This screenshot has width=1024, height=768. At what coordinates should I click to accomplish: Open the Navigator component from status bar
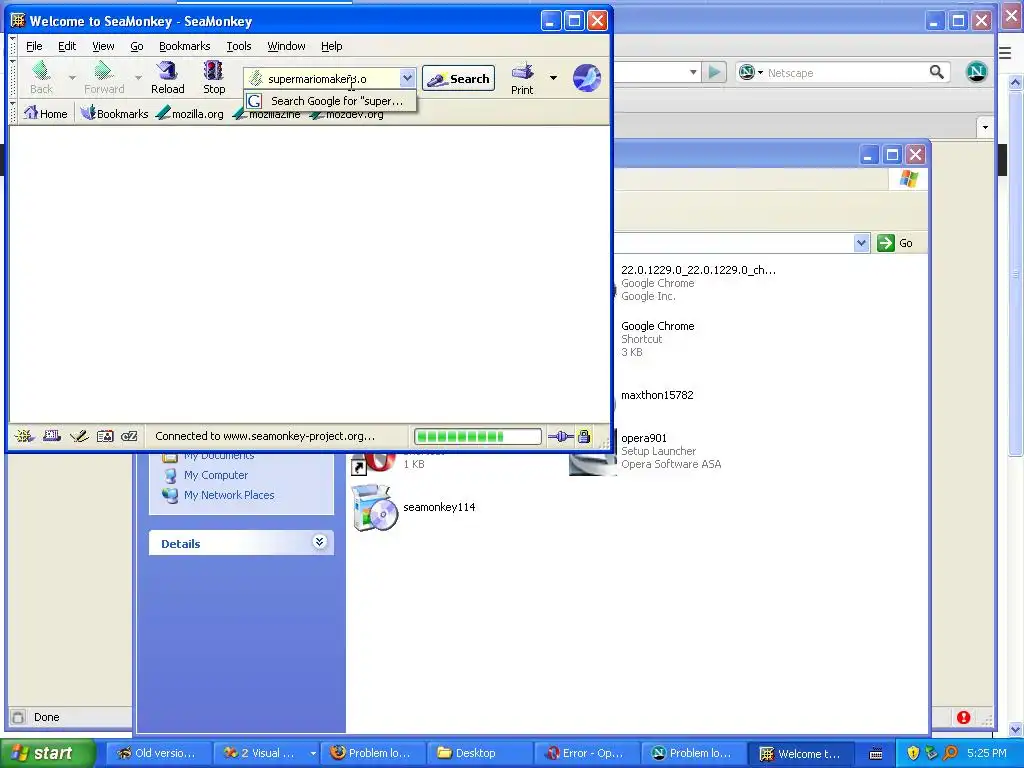[25, 436]
